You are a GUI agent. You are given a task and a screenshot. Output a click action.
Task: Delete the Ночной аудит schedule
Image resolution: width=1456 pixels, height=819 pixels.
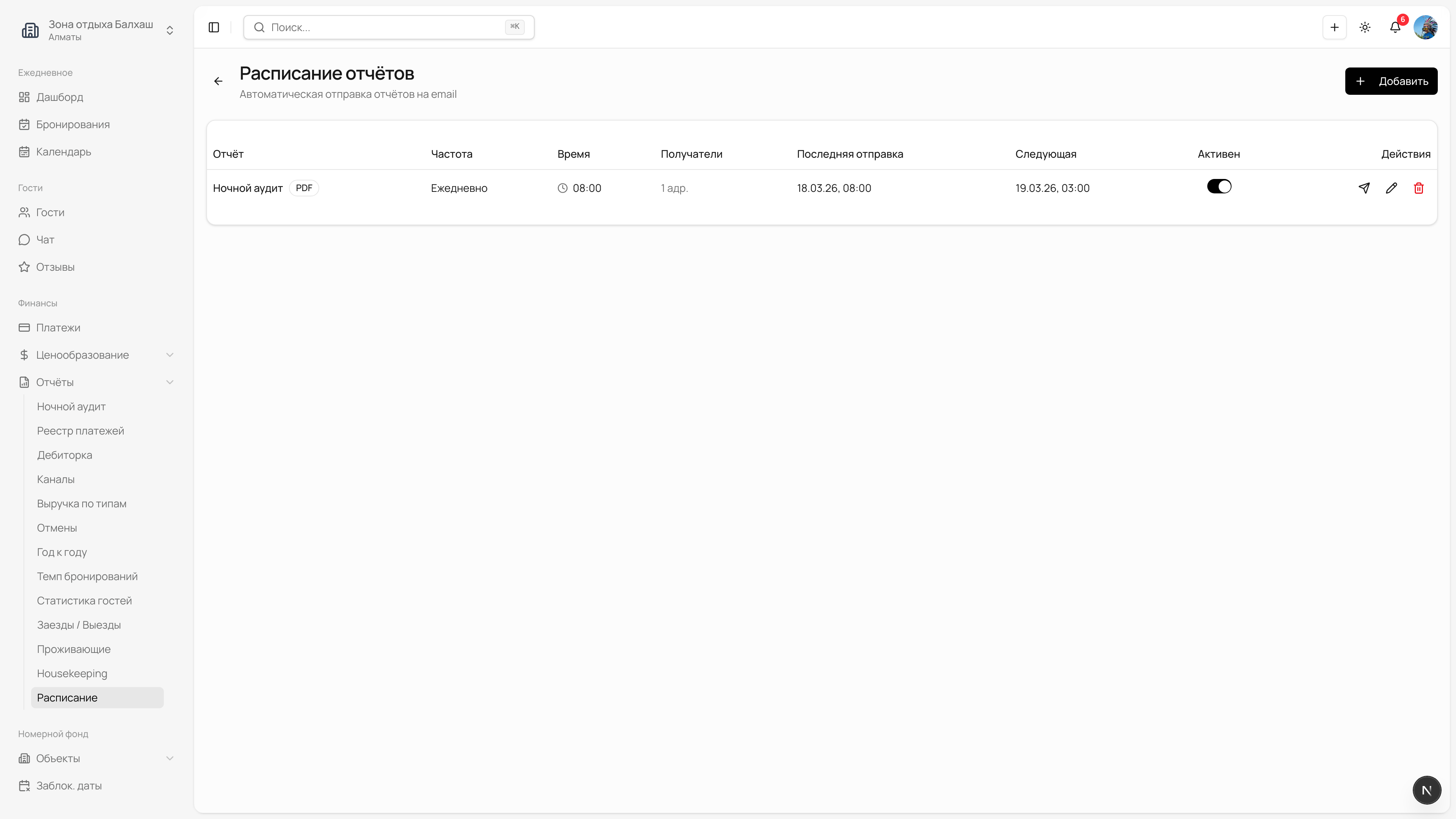[x=1418, y=188]
